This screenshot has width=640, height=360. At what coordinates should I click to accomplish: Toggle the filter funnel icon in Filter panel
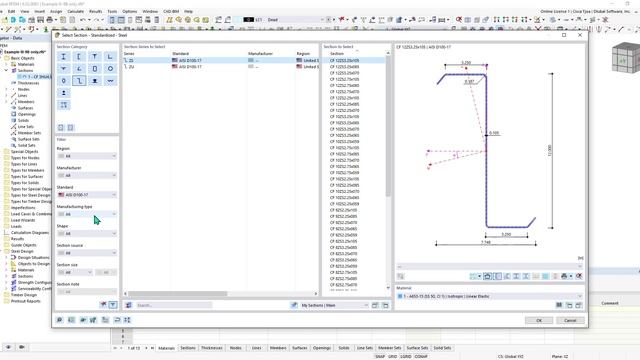[113, 304]
